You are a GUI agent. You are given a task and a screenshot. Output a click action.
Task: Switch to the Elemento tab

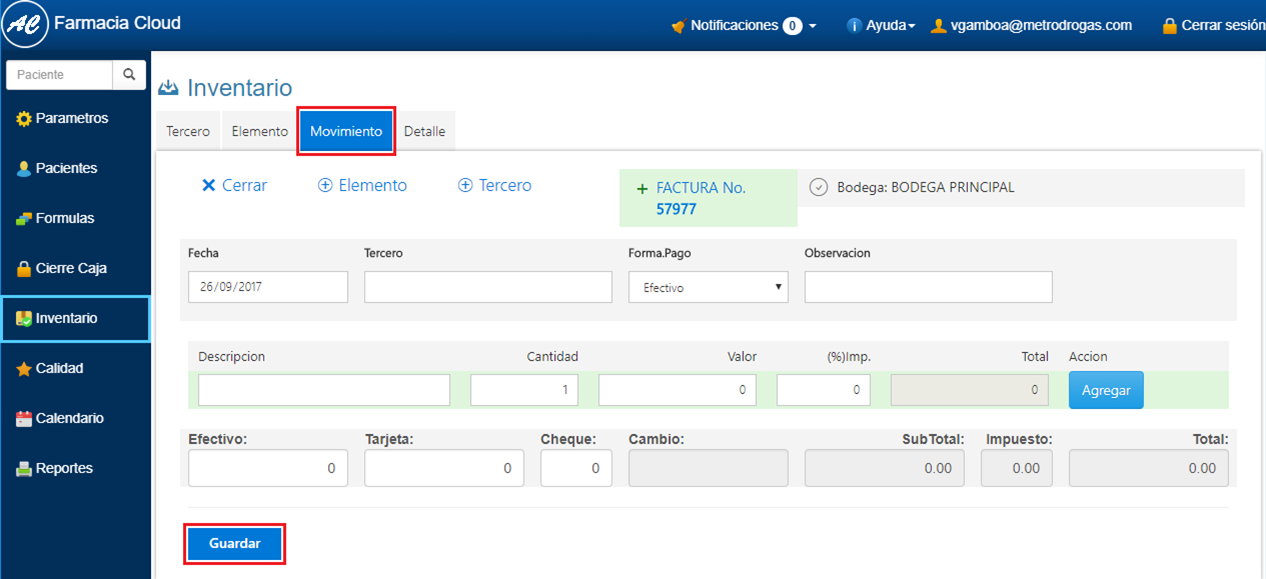coord(259,132)
